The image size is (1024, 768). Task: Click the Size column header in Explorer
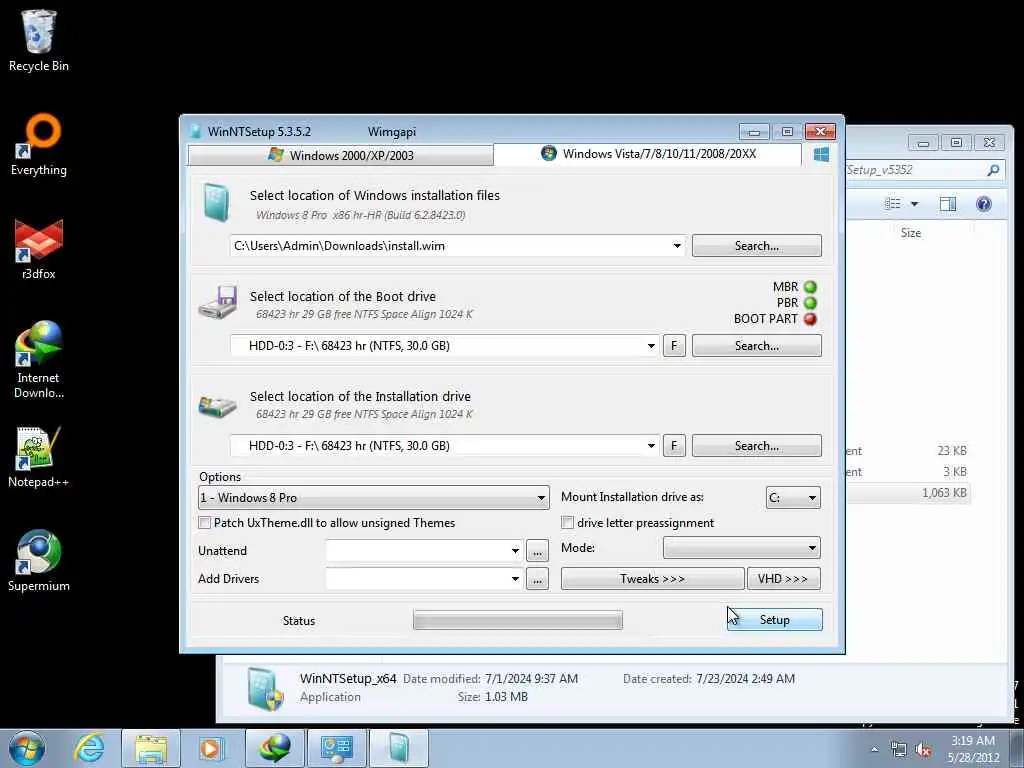(910, 233)
